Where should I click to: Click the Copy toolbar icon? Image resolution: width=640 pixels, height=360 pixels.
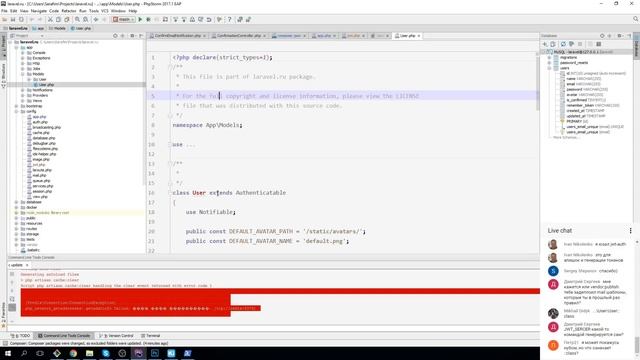point(58,19)
